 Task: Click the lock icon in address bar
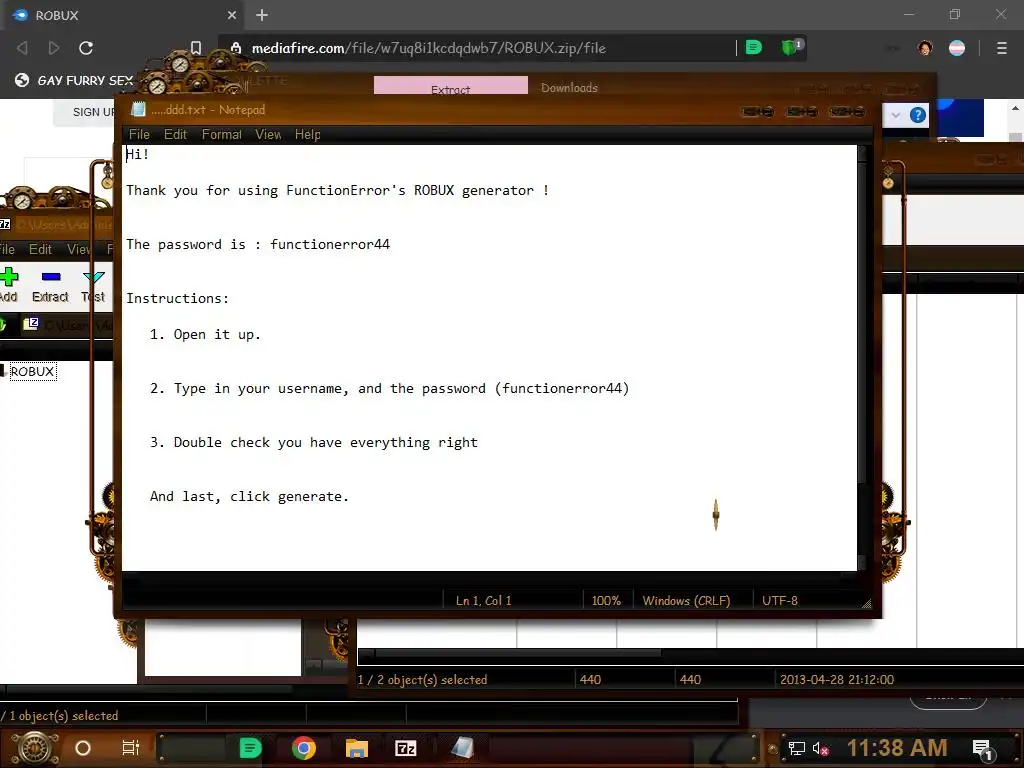[236, 48]
